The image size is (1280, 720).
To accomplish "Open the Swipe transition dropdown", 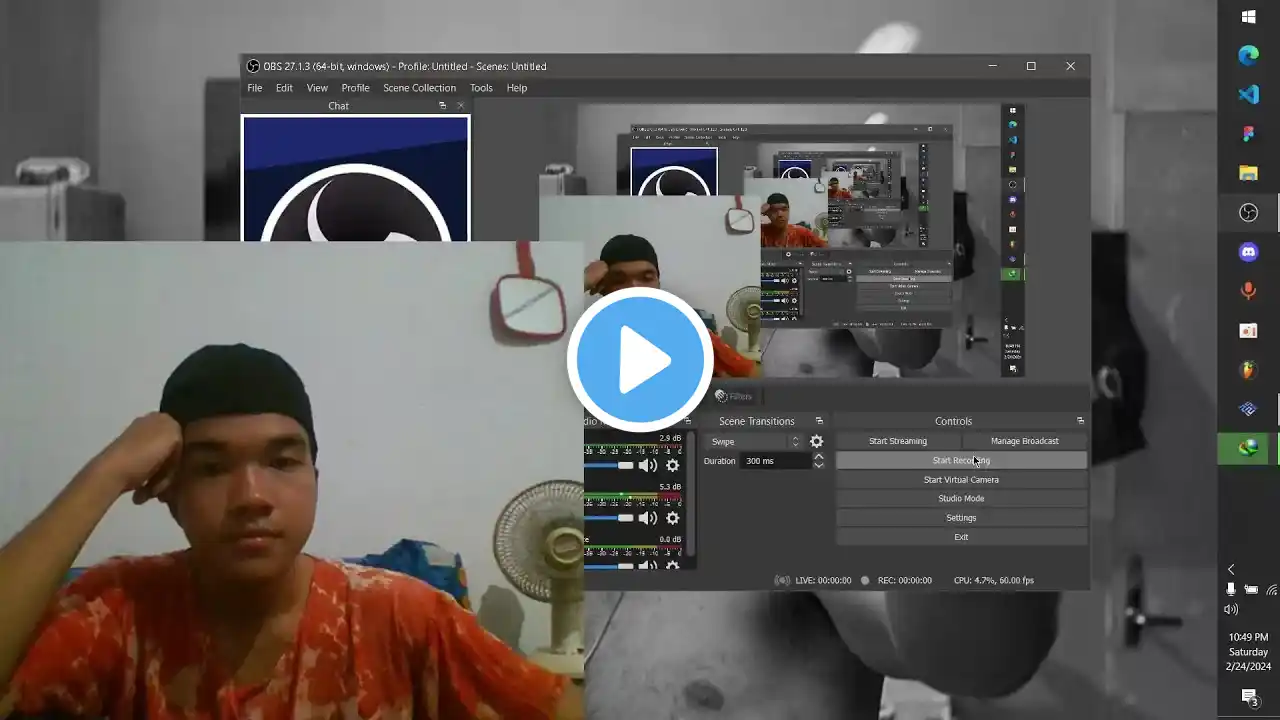I will tap(755, 441).
